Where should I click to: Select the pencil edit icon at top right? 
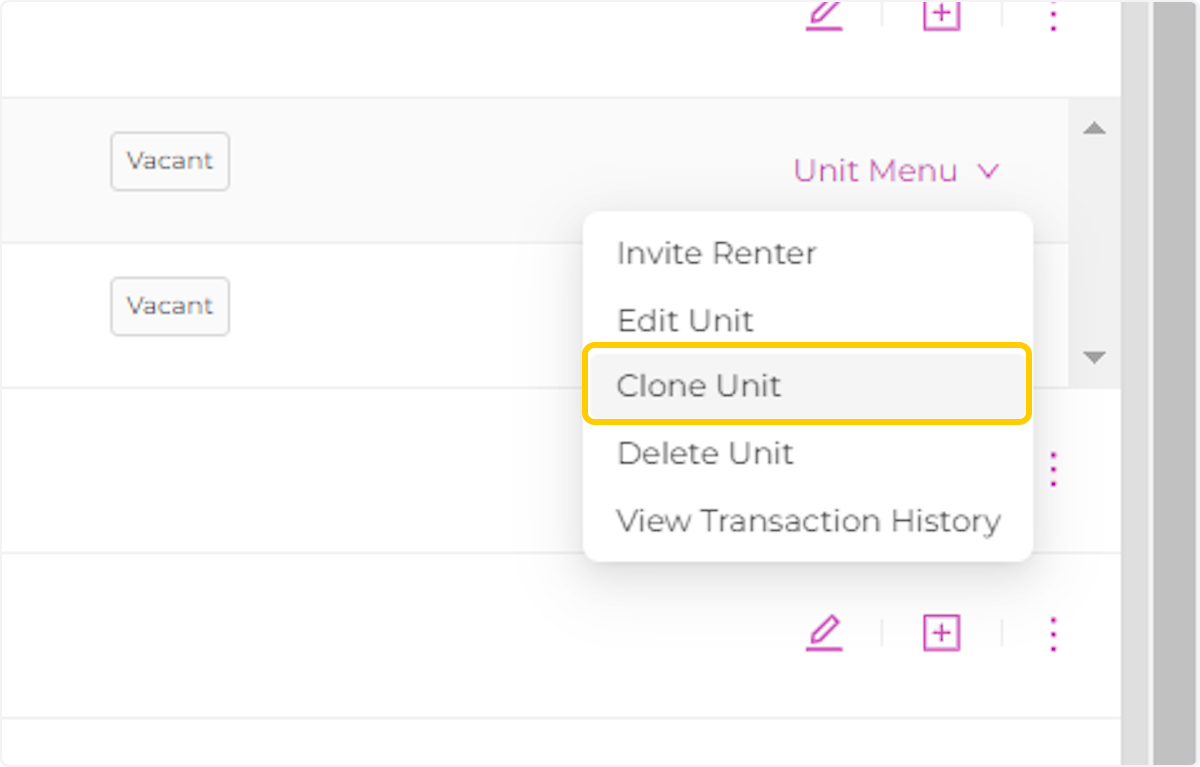[824, 15]
